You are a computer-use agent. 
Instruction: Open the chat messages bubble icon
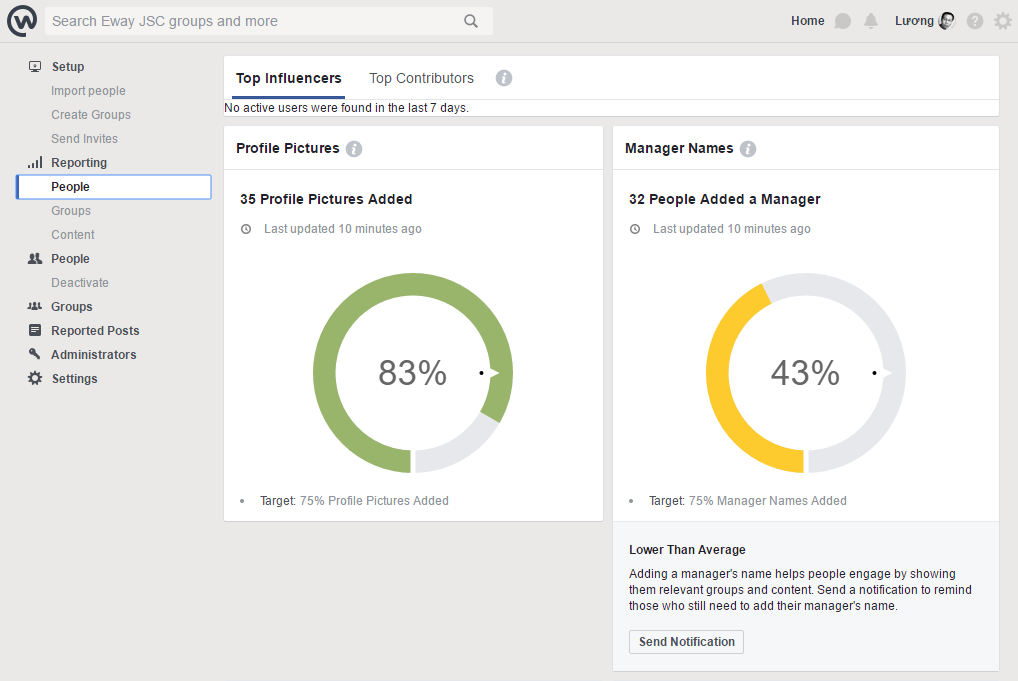[x=843, y=21]
